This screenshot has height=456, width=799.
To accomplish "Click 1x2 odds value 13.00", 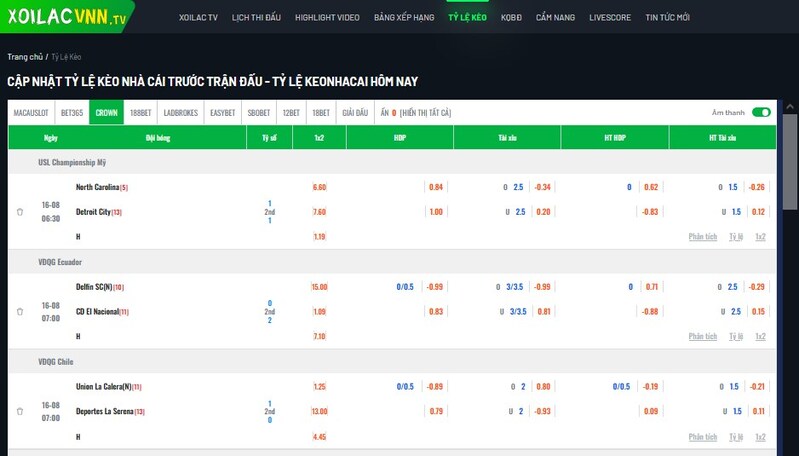I will click(319, 411).
